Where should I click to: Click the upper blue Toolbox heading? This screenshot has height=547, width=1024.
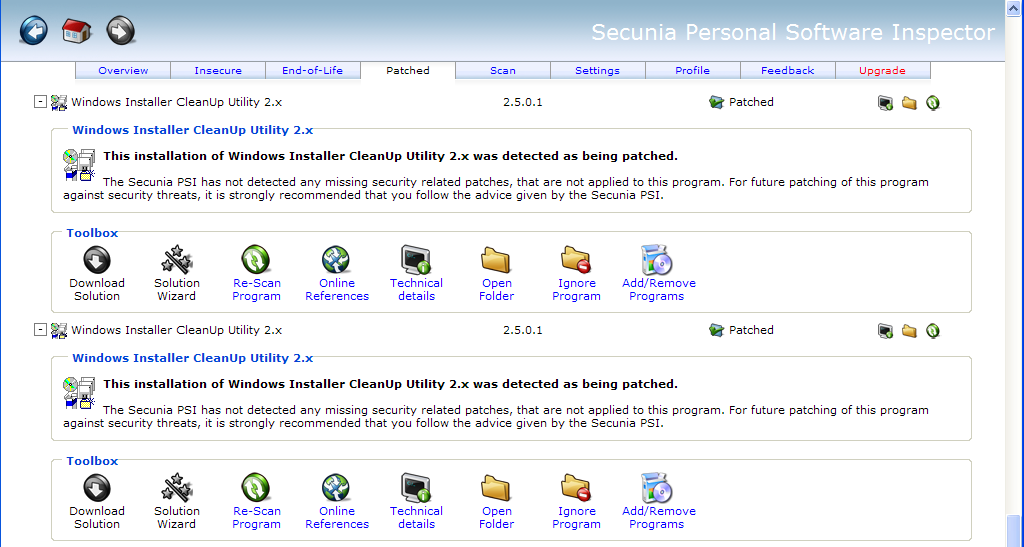pos(92,233)
